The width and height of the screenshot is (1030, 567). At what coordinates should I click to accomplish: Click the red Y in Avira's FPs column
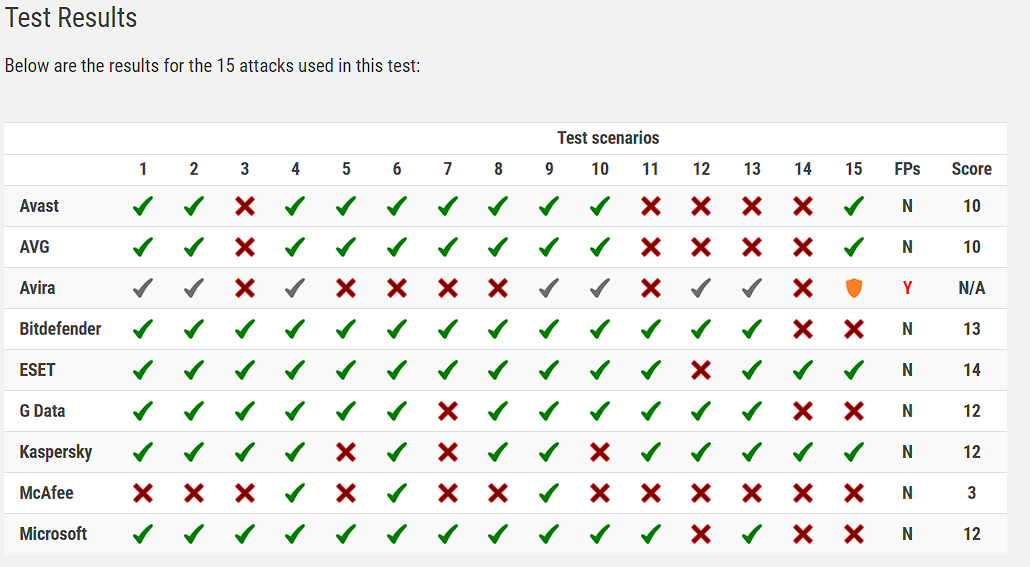click(x=907, y=288)
